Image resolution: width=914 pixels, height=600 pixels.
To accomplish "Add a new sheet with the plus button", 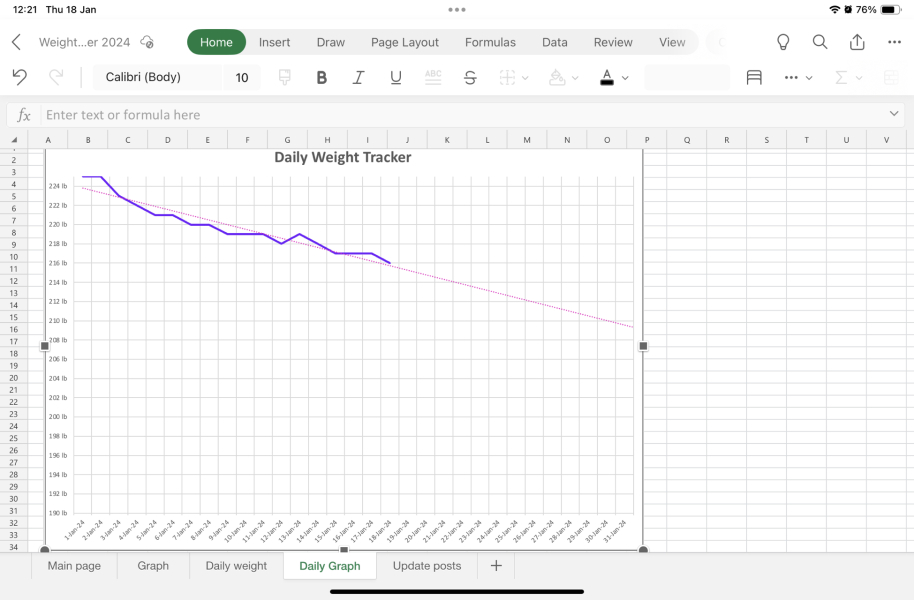I will click(x=495, y=565).
